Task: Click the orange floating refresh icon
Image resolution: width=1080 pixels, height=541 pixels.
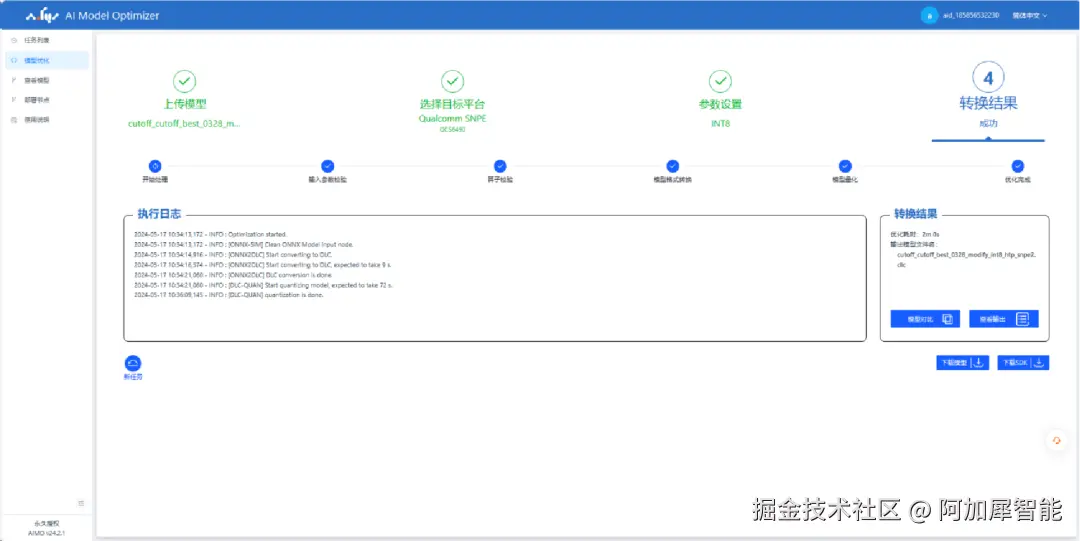Action: point(1057,440)
